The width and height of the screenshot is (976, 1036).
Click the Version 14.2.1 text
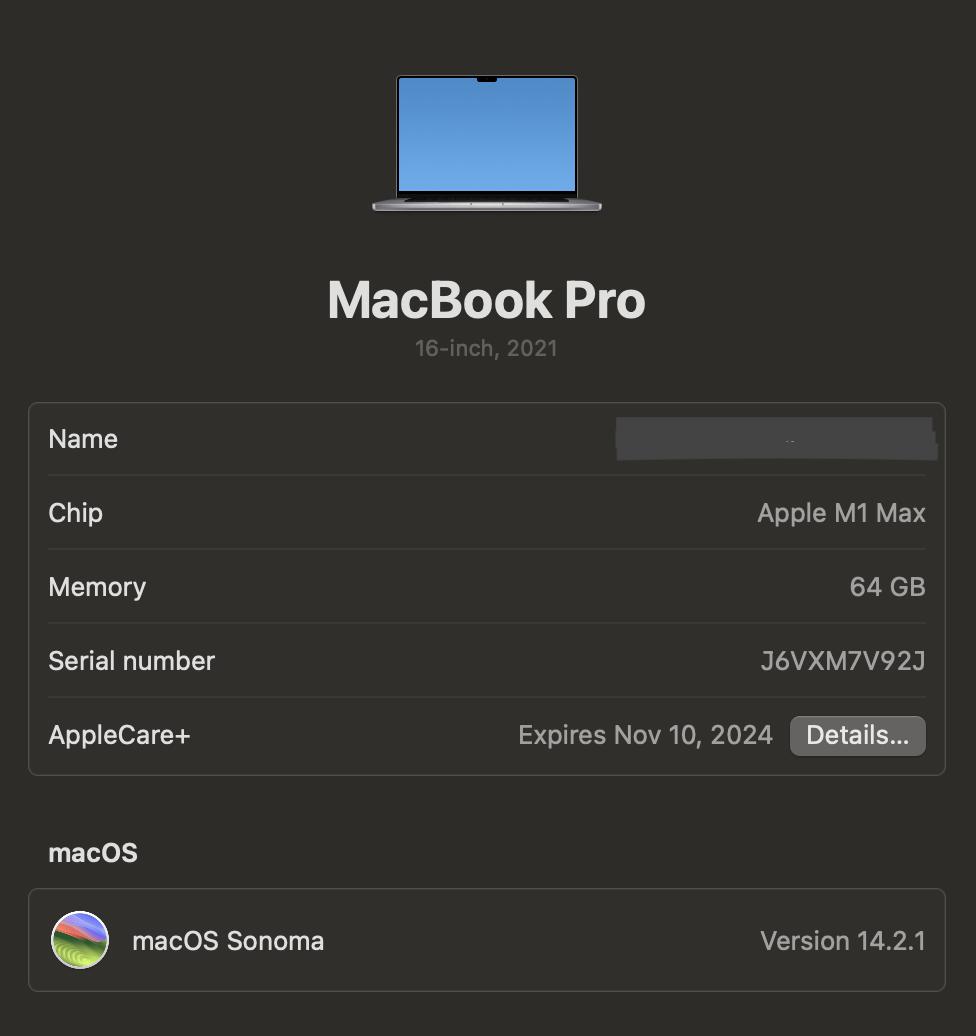coord(842,941)
